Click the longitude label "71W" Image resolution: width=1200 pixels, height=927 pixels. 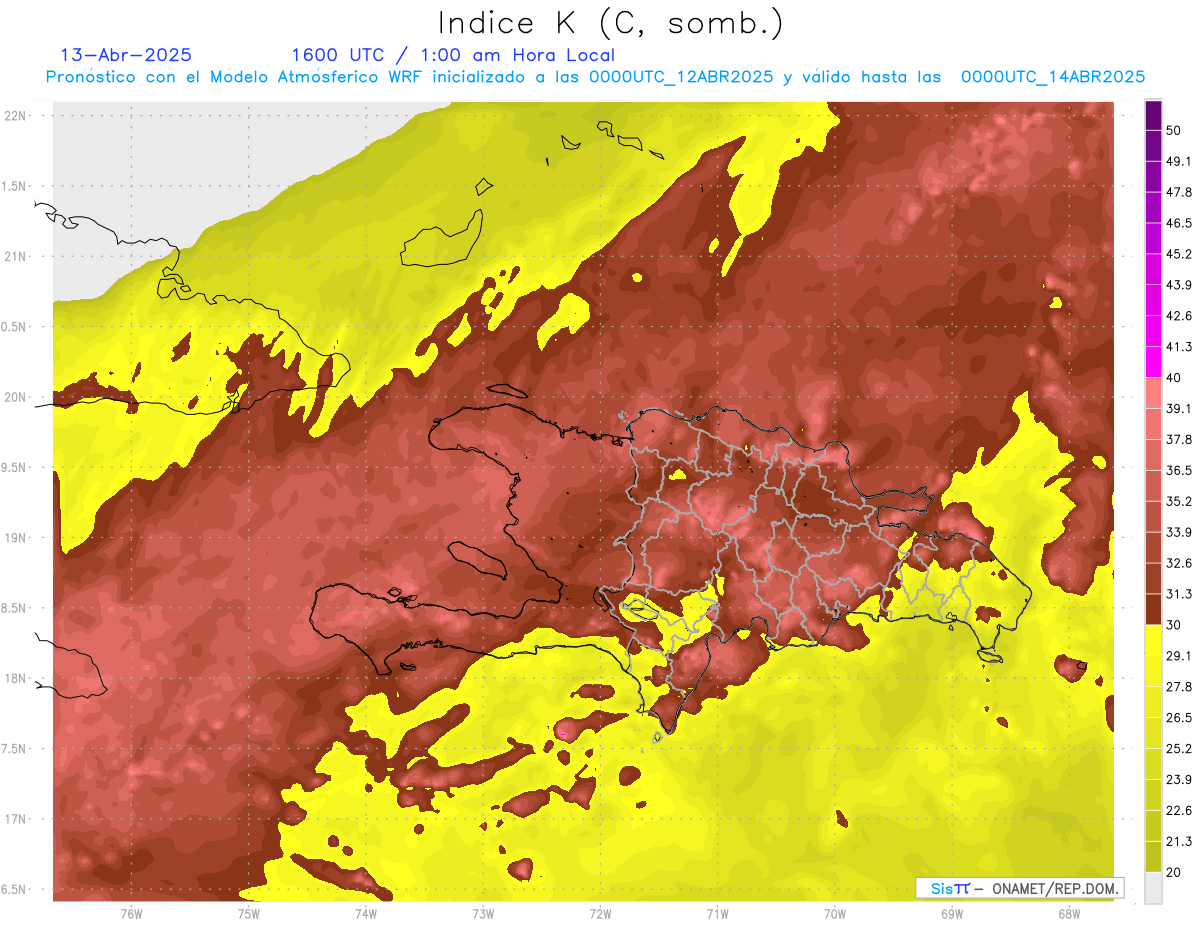[x=717, y=913]
